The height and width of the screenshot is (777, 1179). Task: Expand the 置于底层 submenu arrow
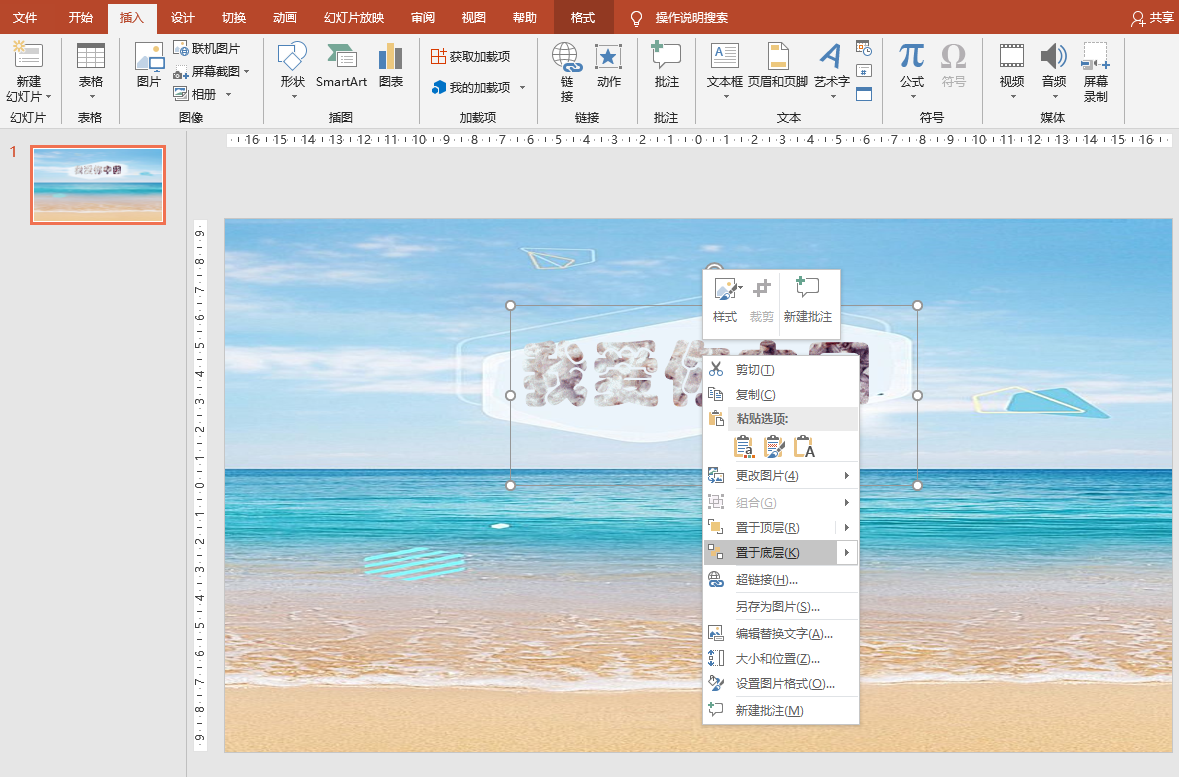pos(847,553)
